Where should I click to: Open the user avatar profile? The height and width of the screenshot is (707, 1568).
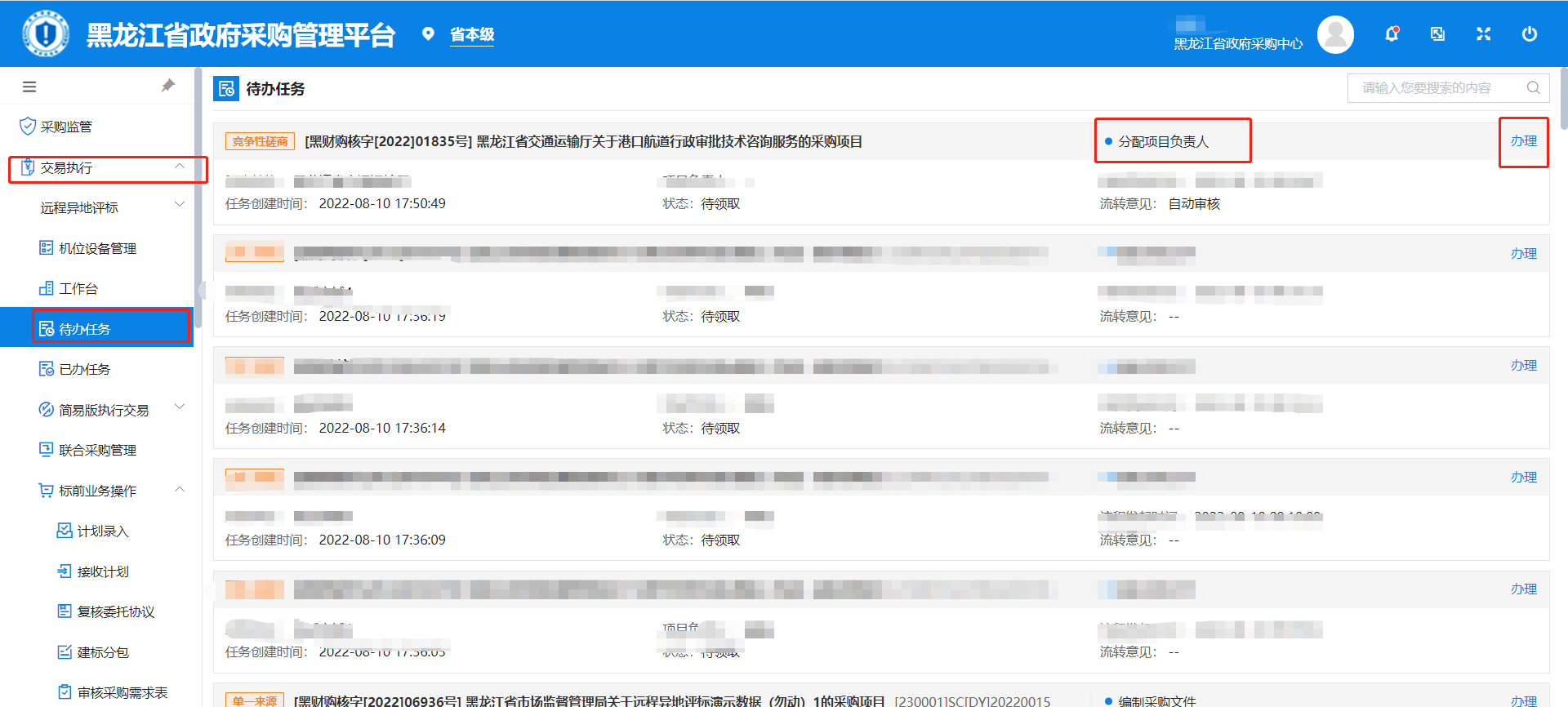1335,34
